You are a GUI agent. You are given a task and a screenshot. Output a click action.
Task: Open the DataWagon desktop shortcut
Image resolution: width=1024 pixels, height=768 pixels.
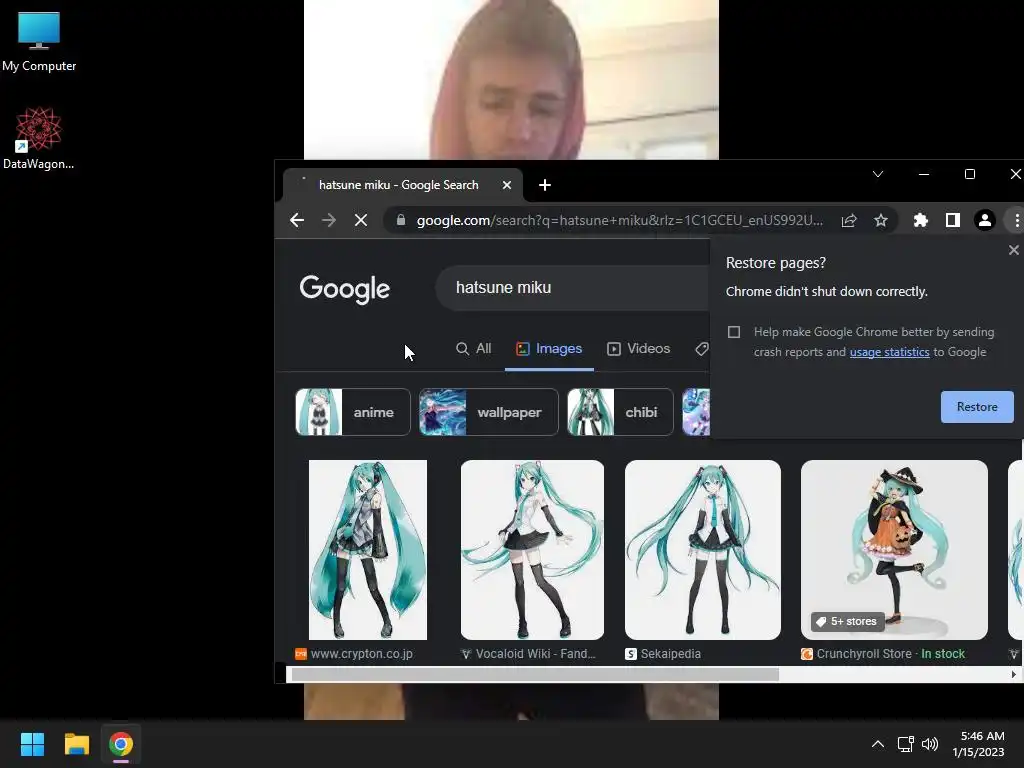pos(39,138)
